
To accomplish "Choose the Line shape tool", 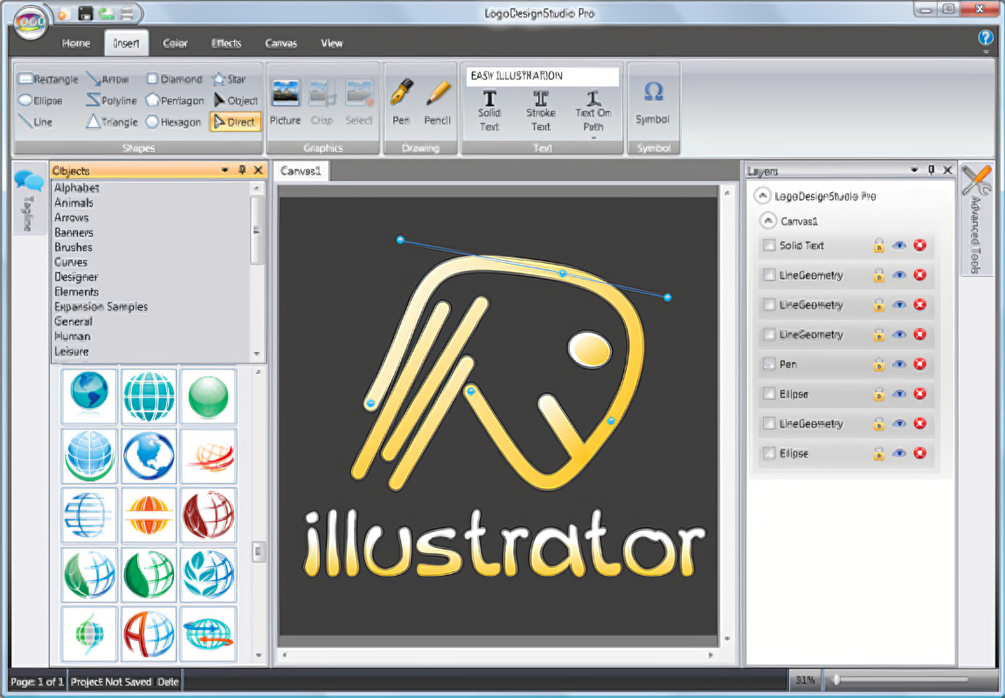I will [x=35, y=122].
